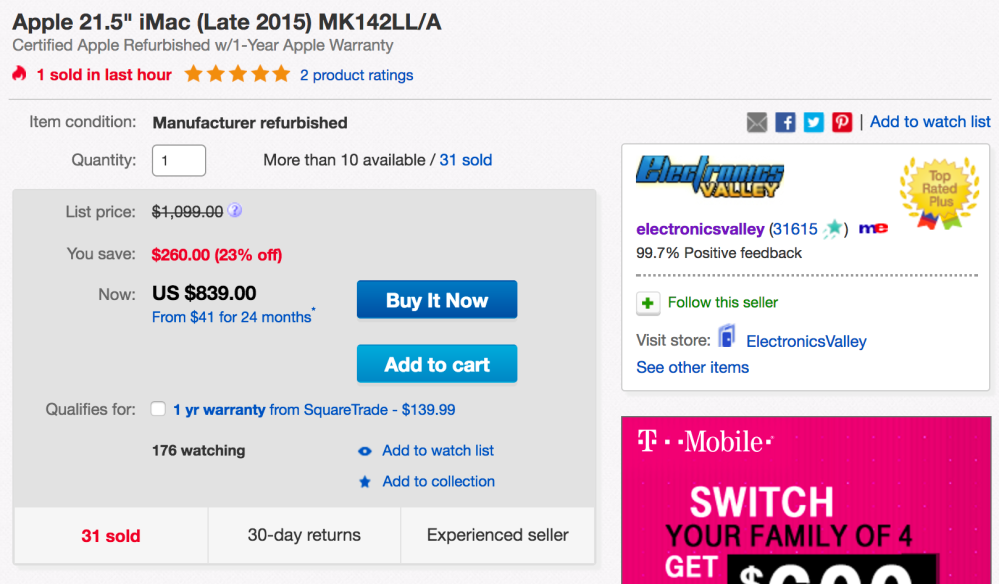Share the listing on Facebook

(785, 122)
